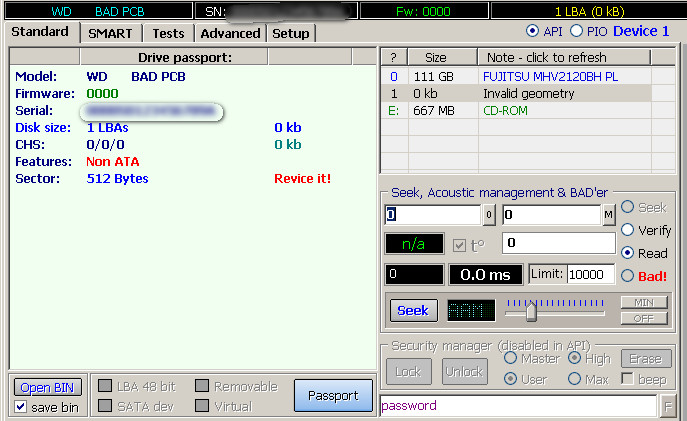Image resolution: width=687 pixels, height=421 pixels.
Task: Toggle the Removable checkbox
Action: pos(202,386)
